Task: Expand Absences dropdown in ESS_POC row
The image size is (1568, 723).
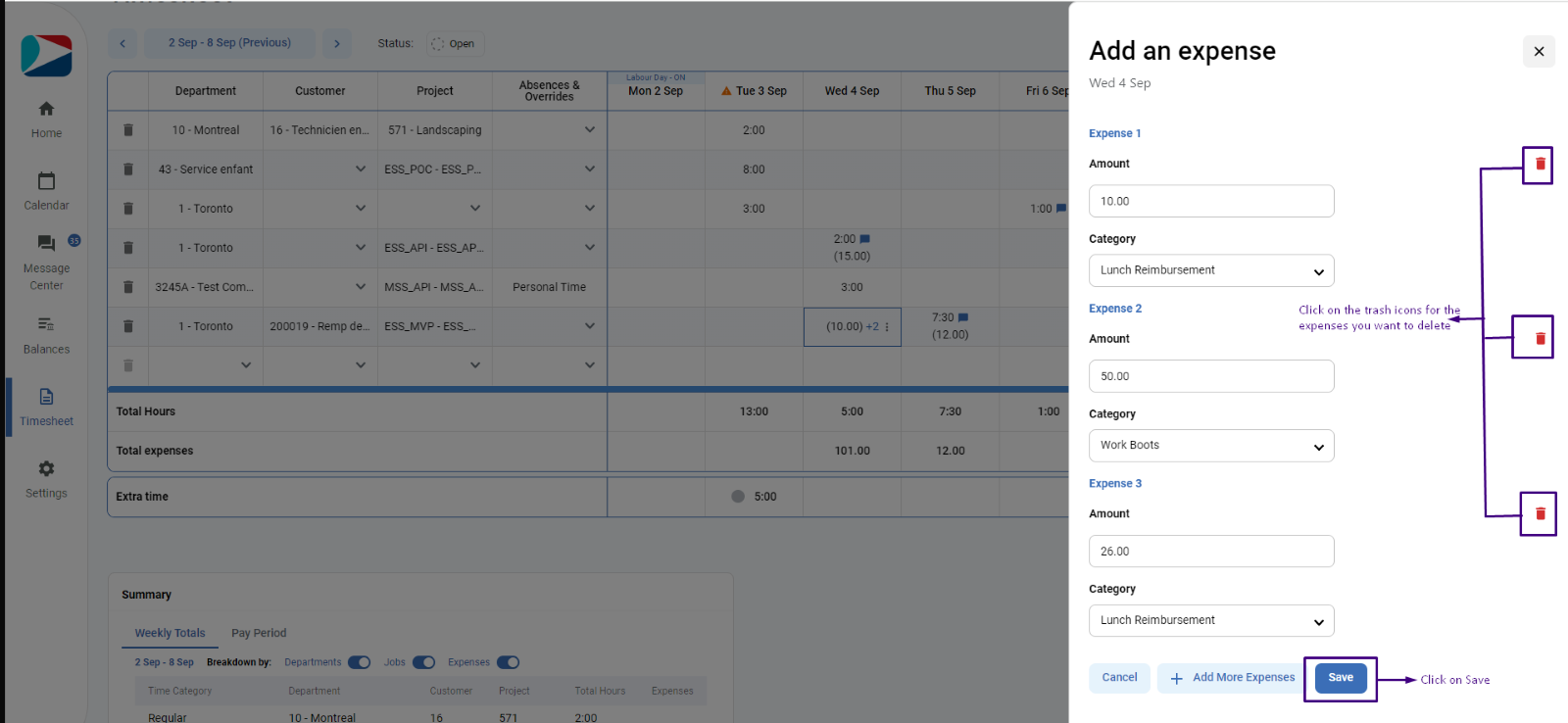Action: [x=589, y=169]
